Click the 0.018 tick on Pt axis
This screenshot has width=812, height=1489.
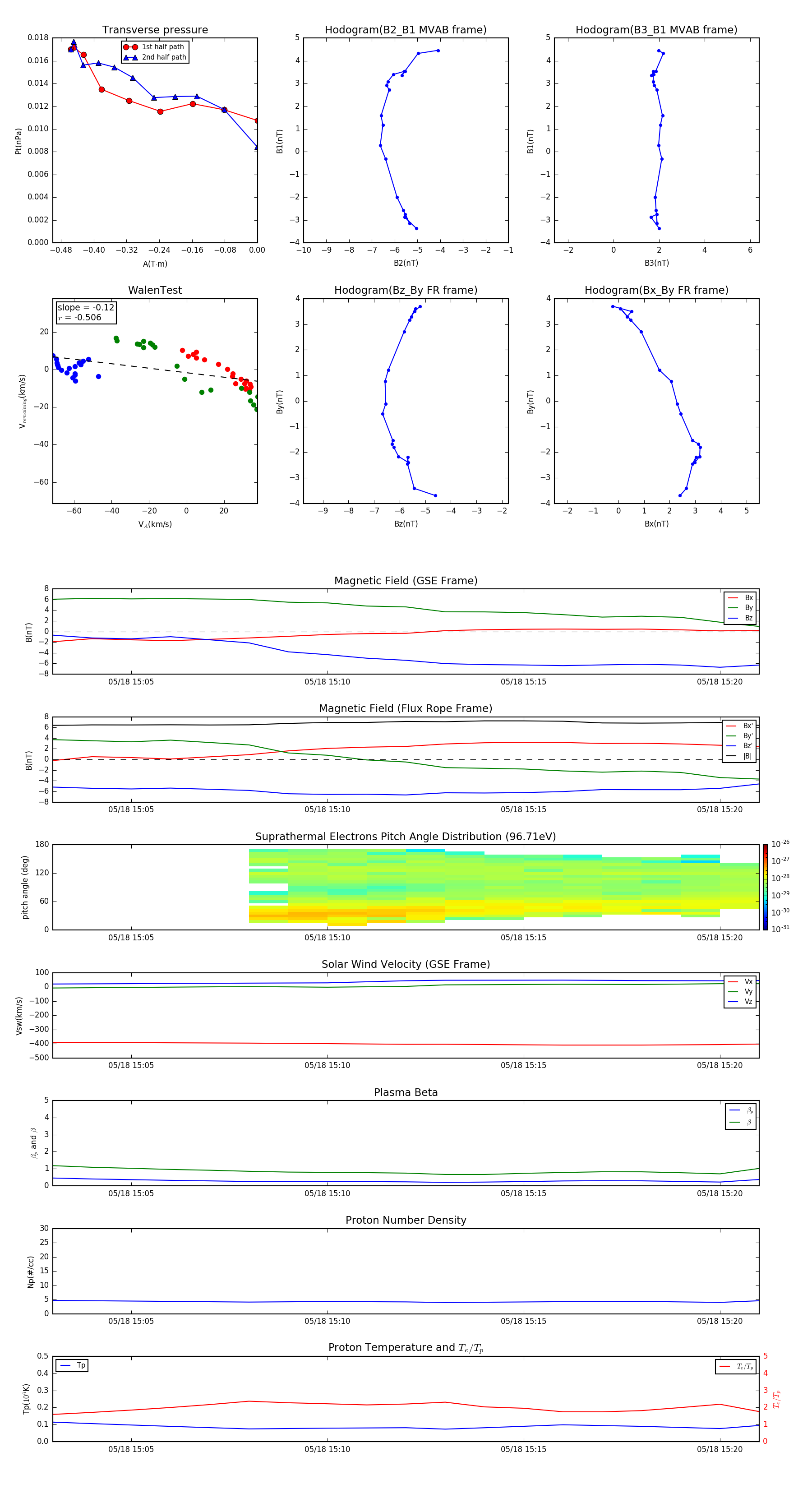coord(38,37)
